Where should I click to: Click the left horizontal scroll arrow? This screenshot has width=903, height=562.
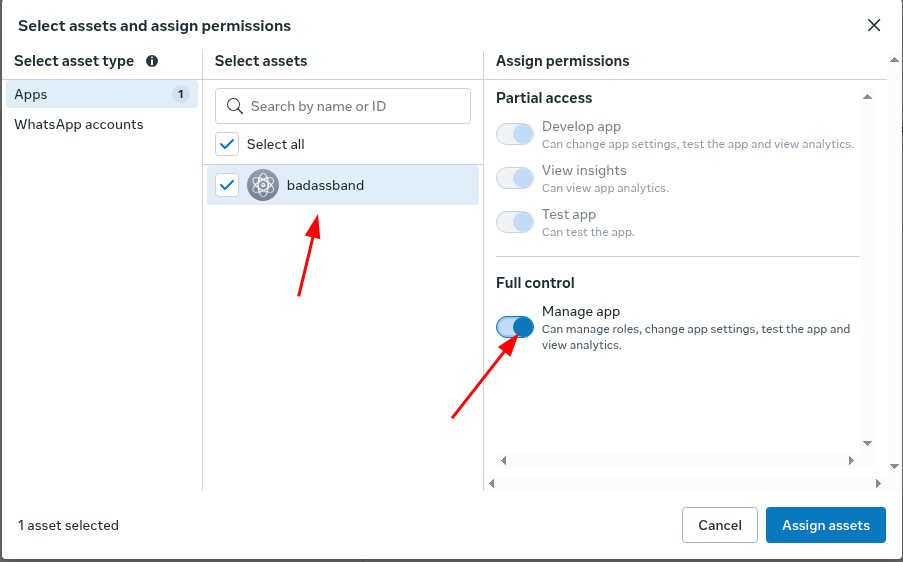click(503, 461)
